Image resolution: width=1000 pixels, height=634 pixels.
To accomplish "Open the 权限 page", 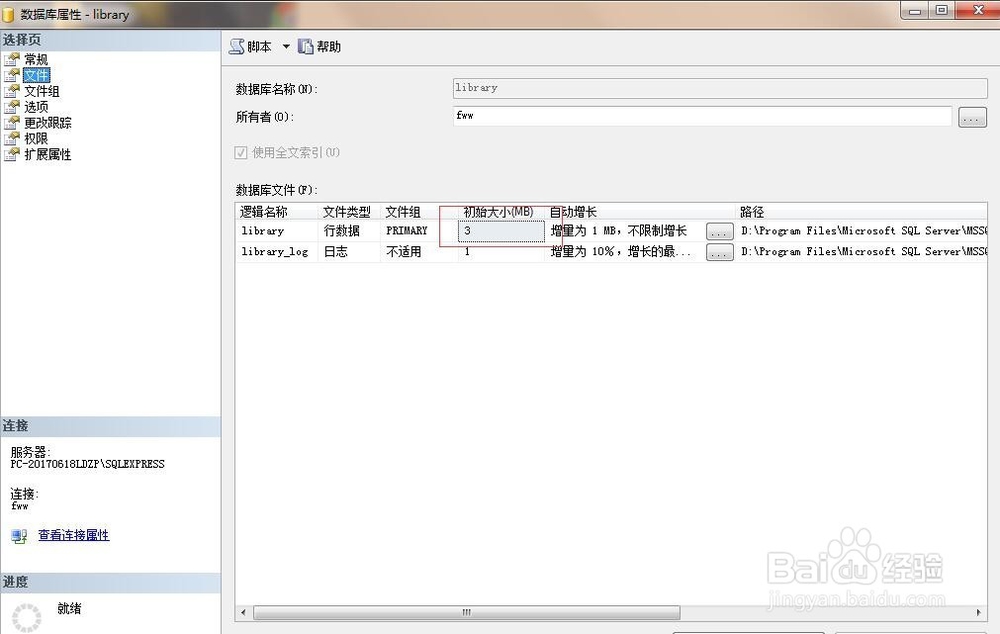I will (36, 138).
